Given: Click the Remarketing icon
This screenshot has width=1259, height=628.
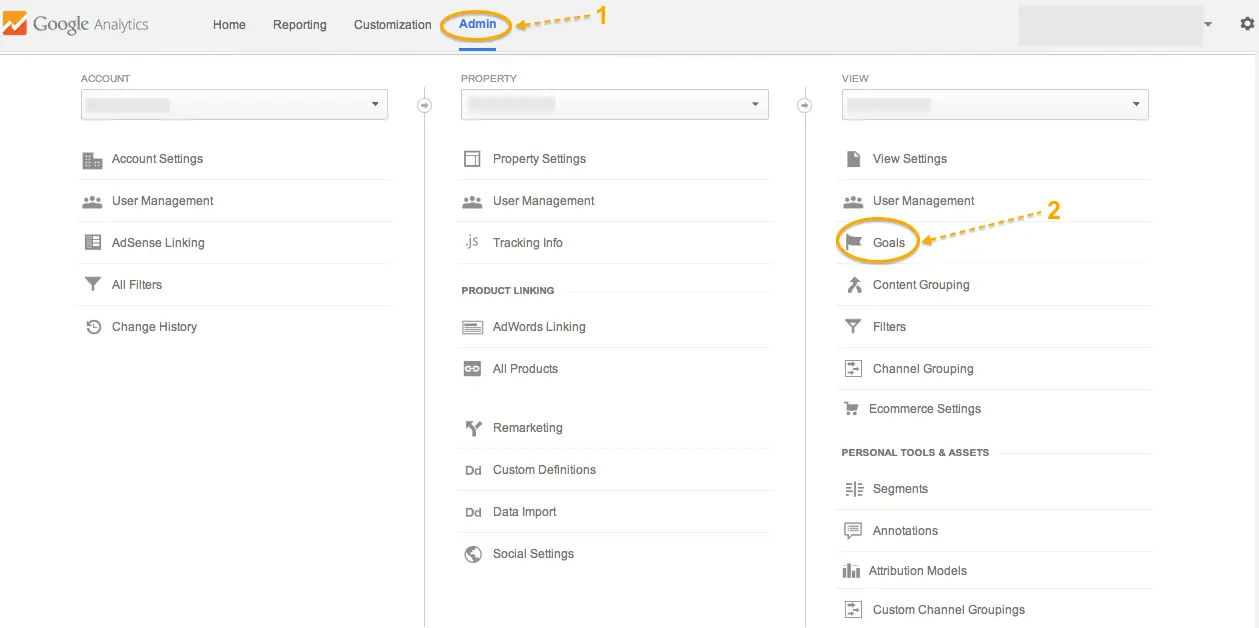Looking at the screenshot, I should 473,428.
